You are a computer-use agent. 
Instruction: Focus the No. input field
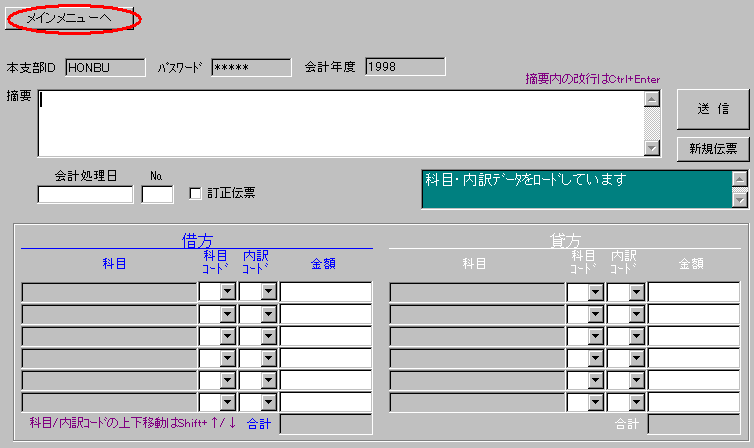[157, 194]
